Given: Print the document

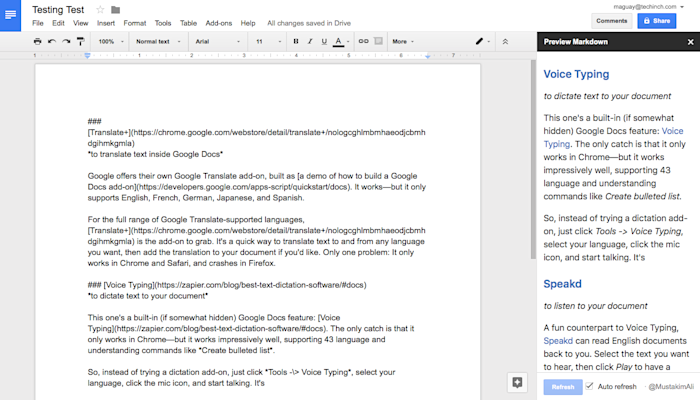Looking at the screenshot, I should coord(38,42).
